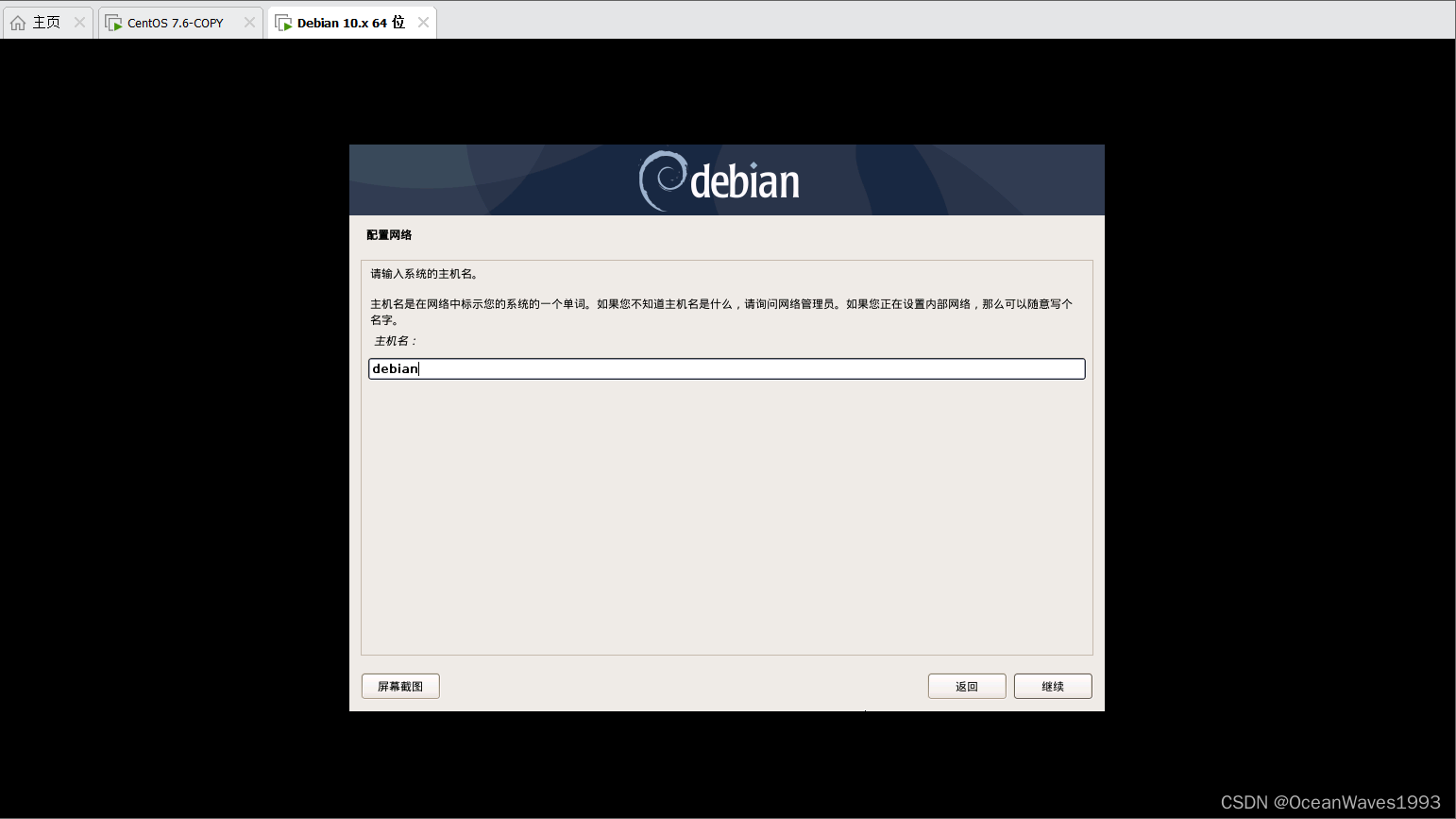
Task: Close the CentOS 7.6-COPY tab
Action: [x=249, y=23]
